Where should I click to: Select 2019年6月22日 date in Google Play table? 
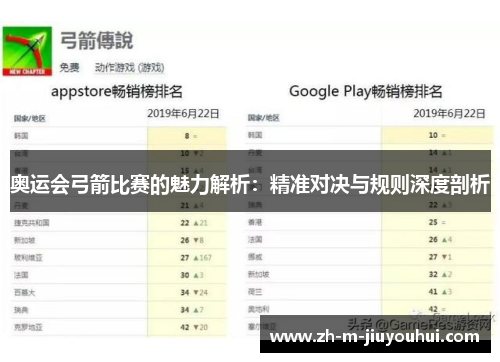449,114
